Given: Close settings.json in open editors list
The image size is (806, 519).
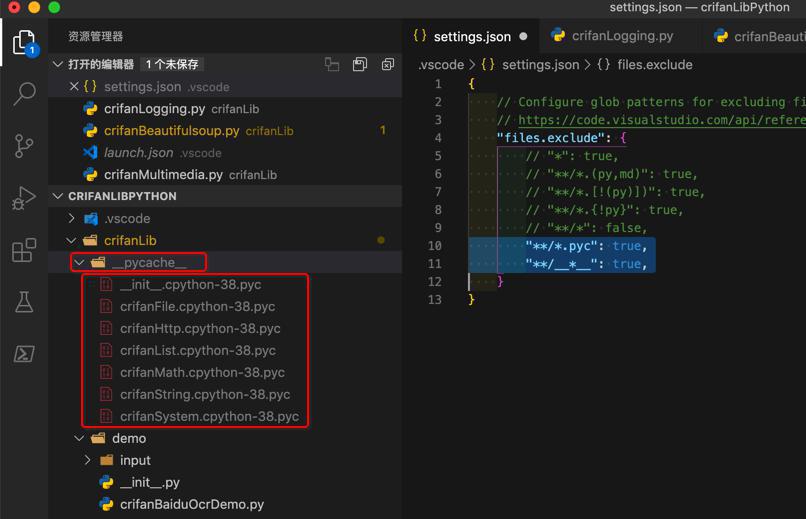Looking at the screenshot, I should click(x=74, y=86).
